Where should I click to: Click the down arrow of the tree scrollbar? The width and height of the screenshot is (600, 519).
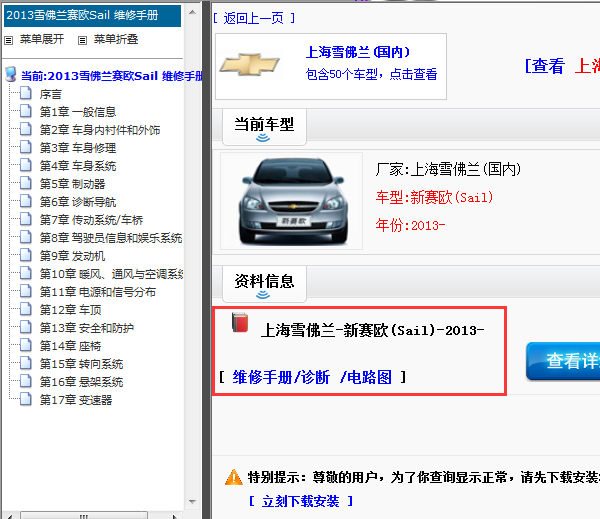pos(192,501)
